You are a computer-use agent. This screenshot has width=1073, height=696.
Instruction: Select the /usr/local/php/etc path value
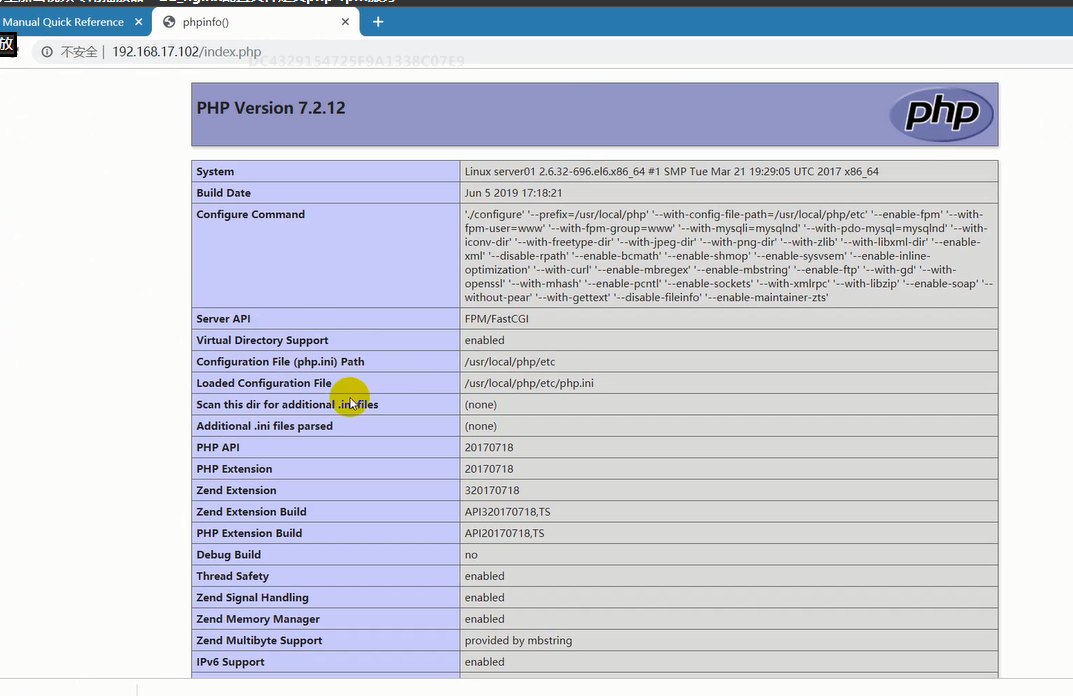click(x=510, y=362)
